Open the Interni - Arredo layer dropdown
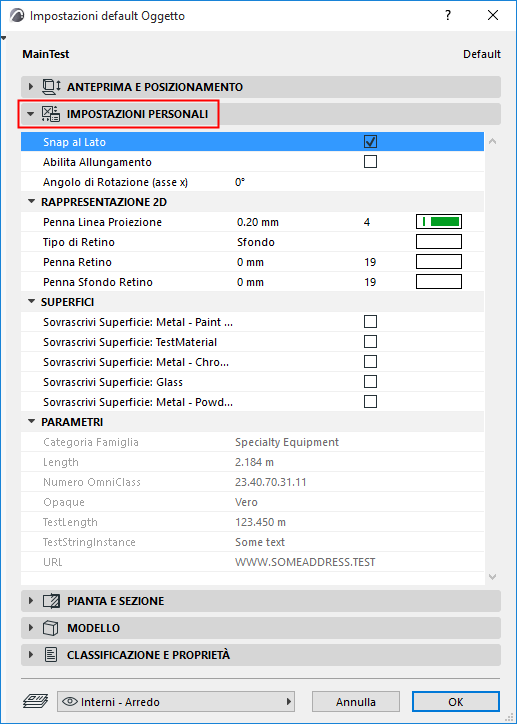517x724 pixels. coord(176,702)
